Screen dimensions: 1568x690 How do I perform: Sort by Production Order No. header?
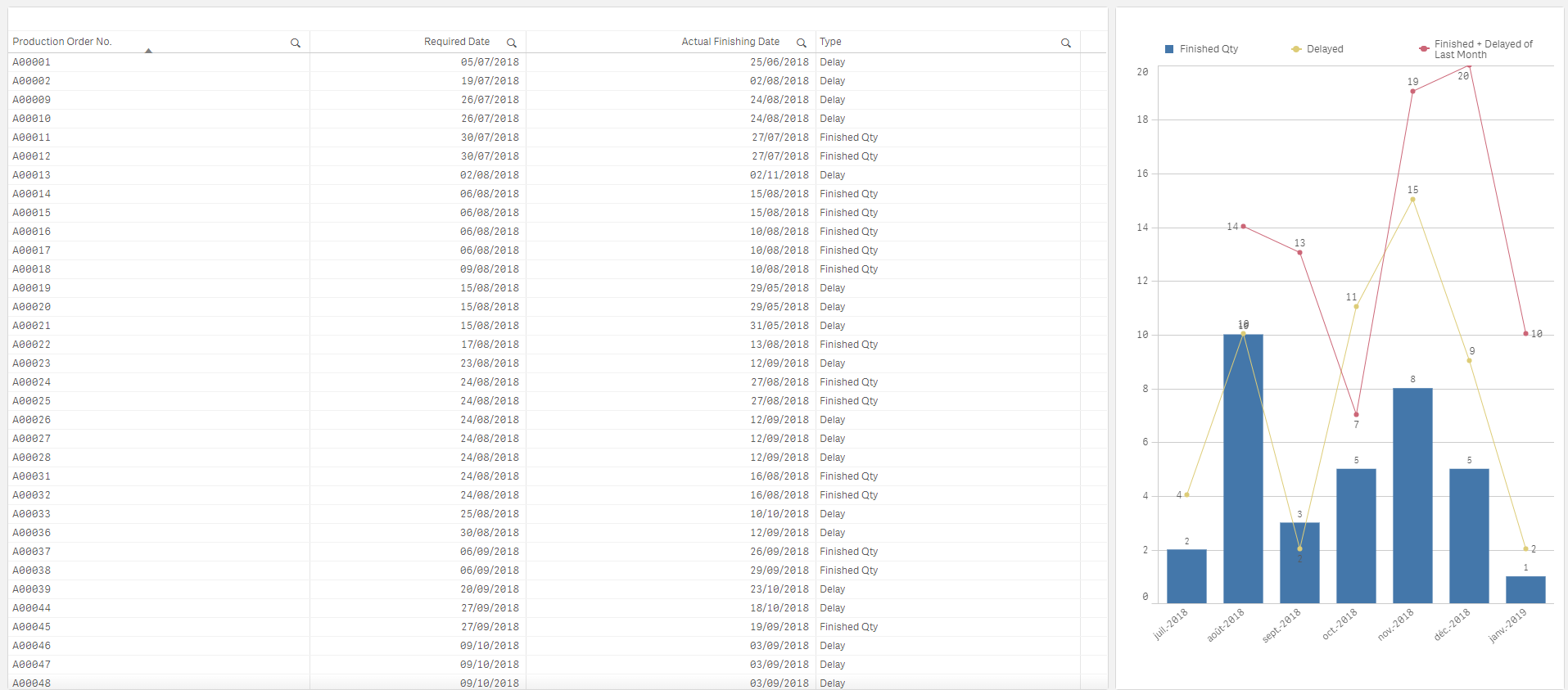pyautogui.click(x=62, y=42)
